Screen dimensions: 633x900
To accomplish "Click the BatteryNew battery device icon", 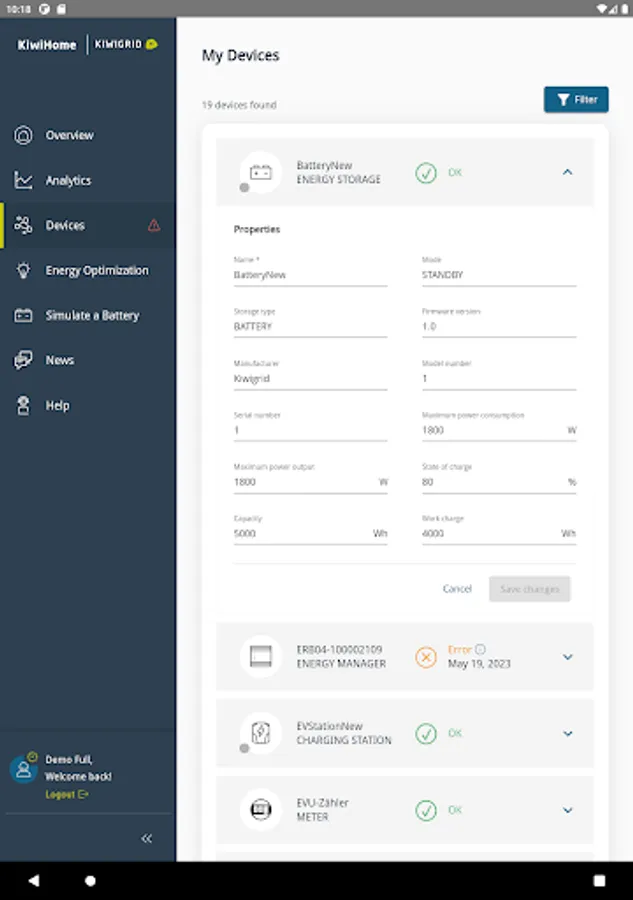I will coord(261,172).
